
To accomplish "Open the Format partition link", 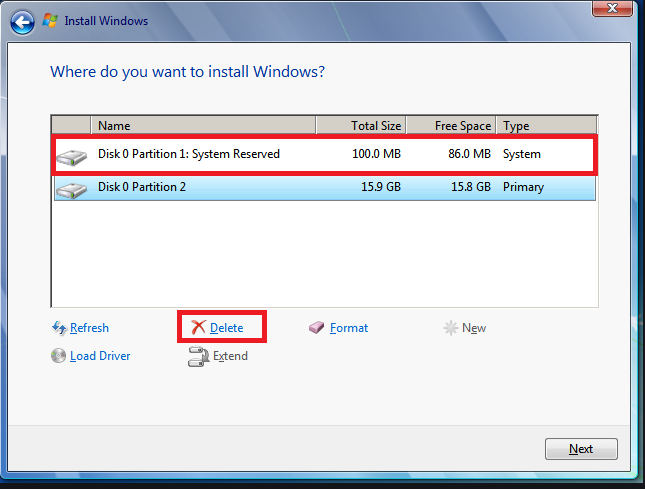I will click(x=349, y=328).
